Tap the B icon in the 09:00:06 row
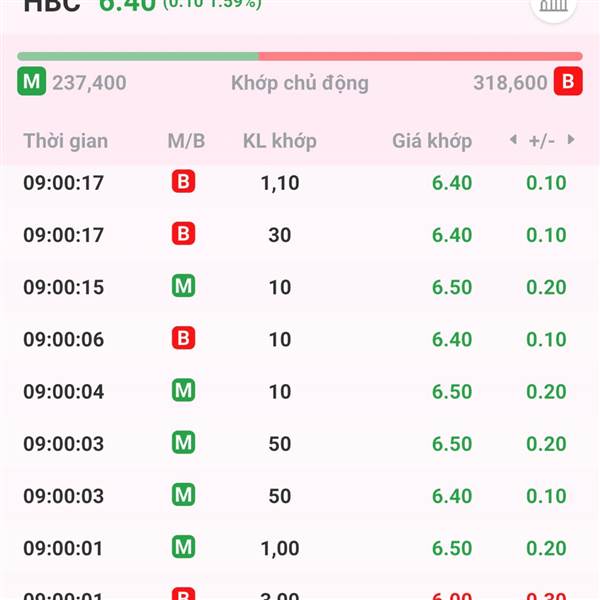 pos(183,338)
